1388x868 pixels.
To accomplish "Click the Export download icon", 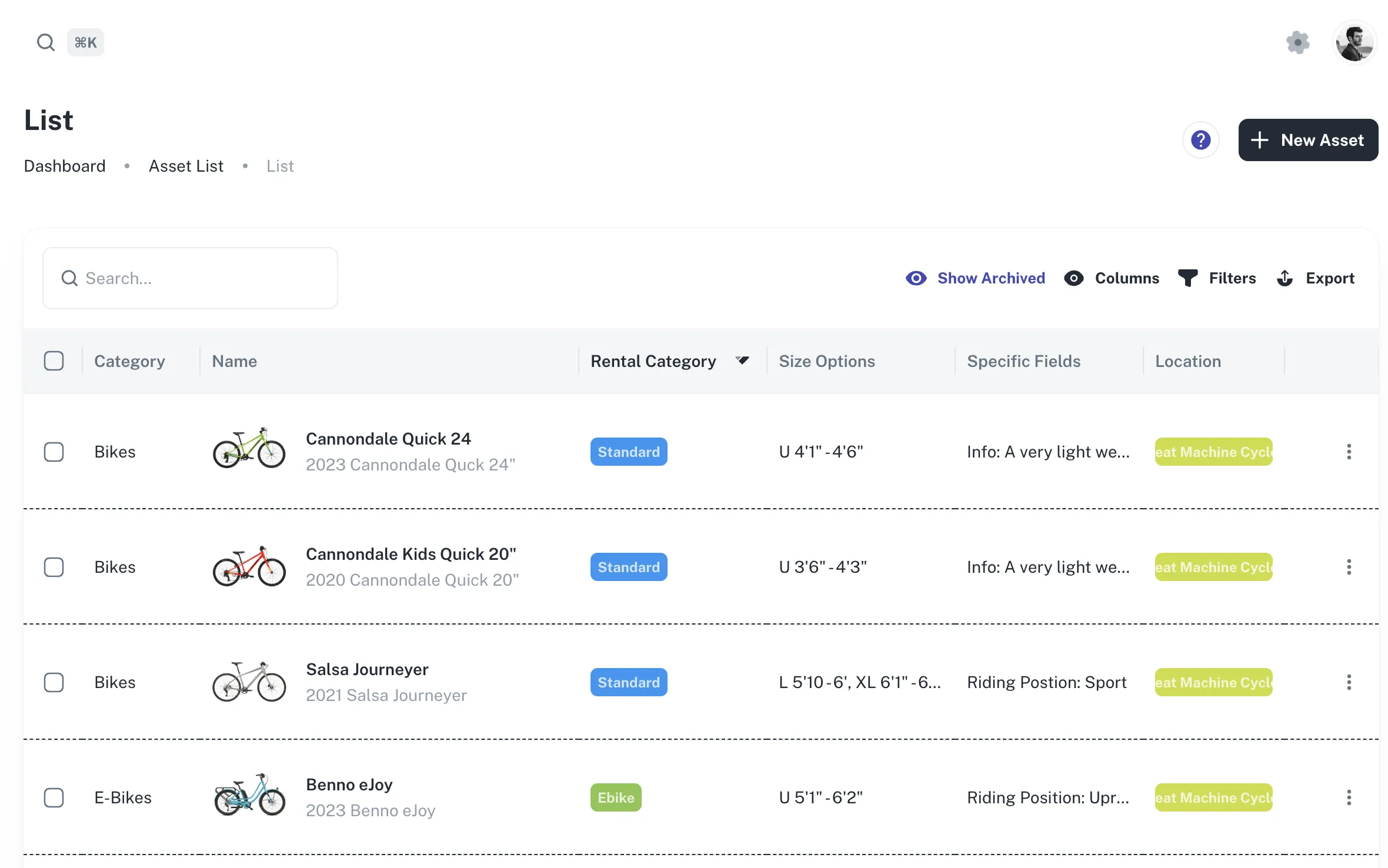I will [x=1284, y=278].
